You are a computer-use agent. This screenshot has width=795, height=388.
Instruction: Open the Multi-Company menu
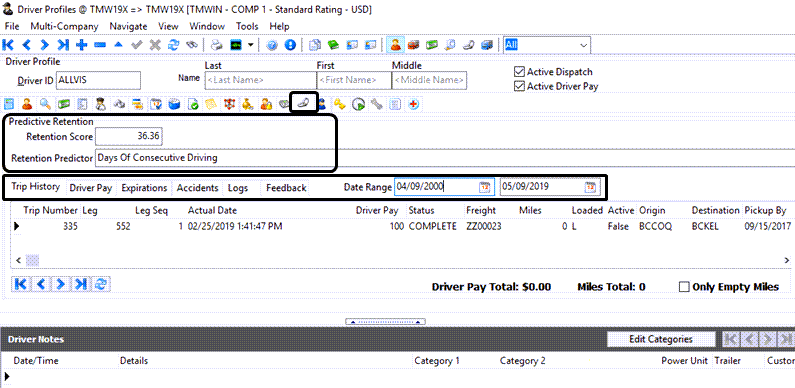tap(64, 26)
